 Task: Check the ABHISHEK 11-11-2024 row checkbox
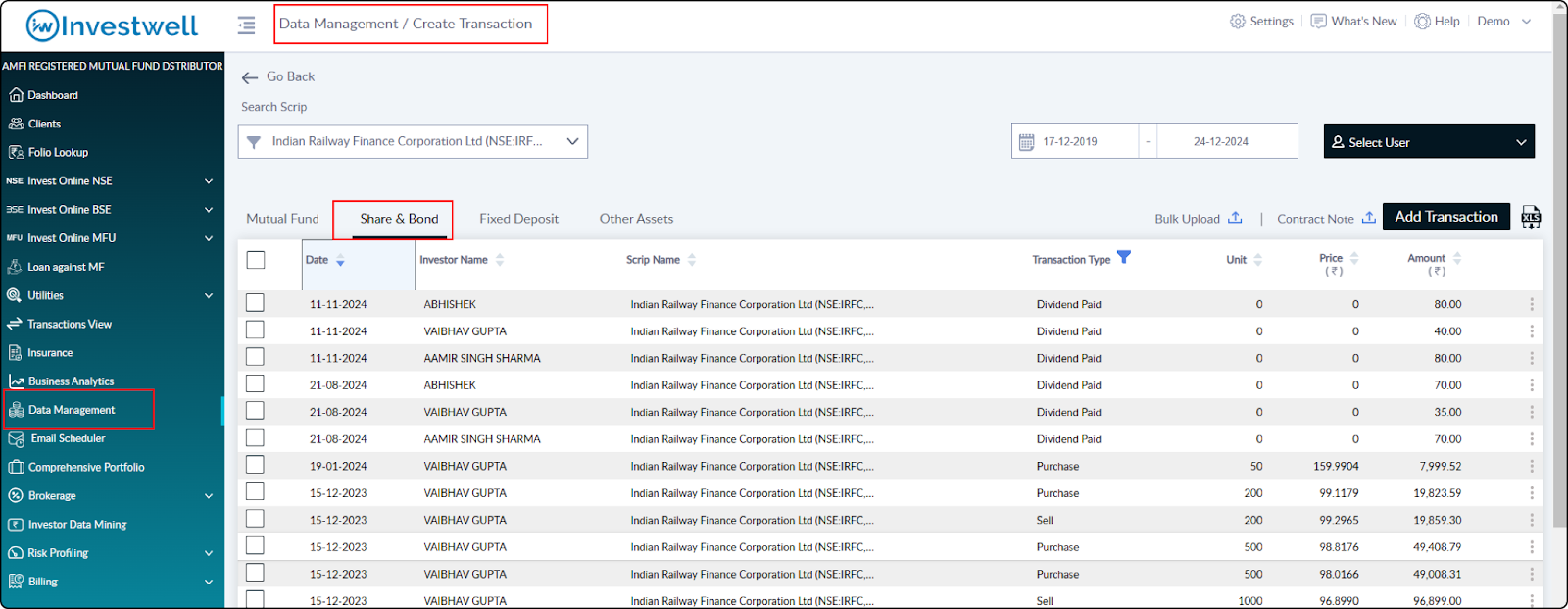point(255,303)
